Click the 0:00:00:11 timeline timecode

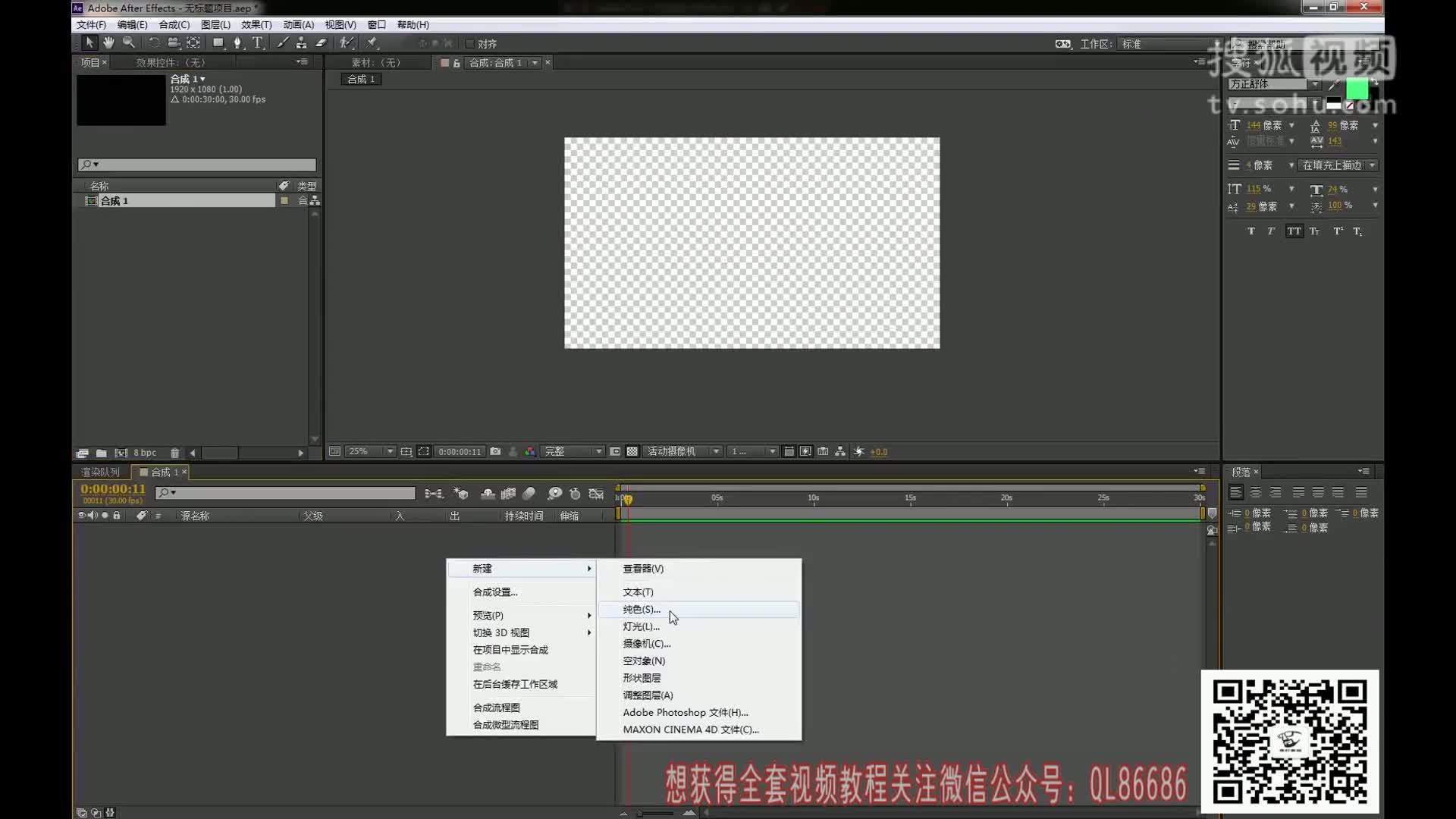113,489
